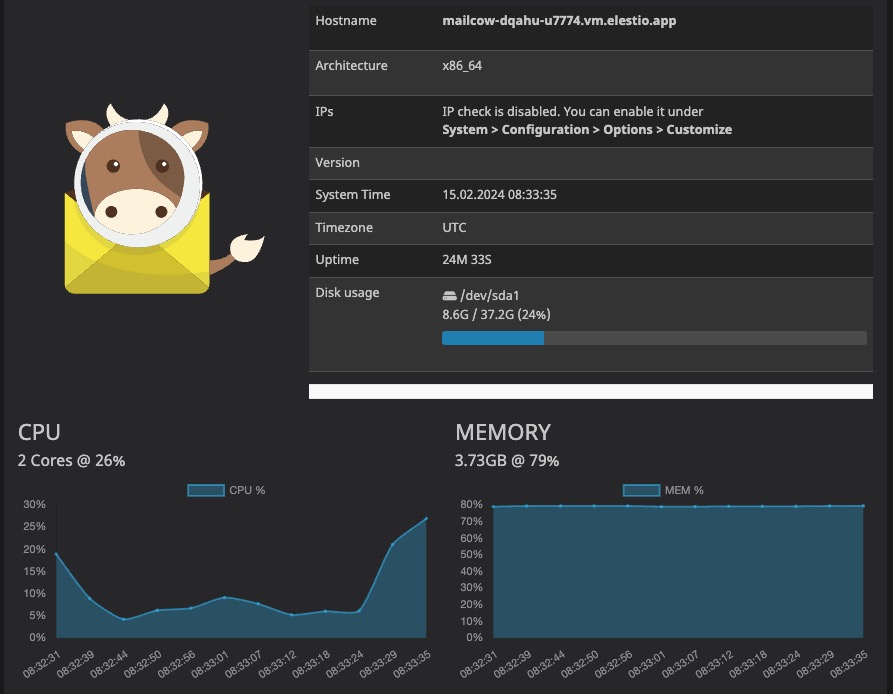Click the disk usage progress bar

[655, 338]
